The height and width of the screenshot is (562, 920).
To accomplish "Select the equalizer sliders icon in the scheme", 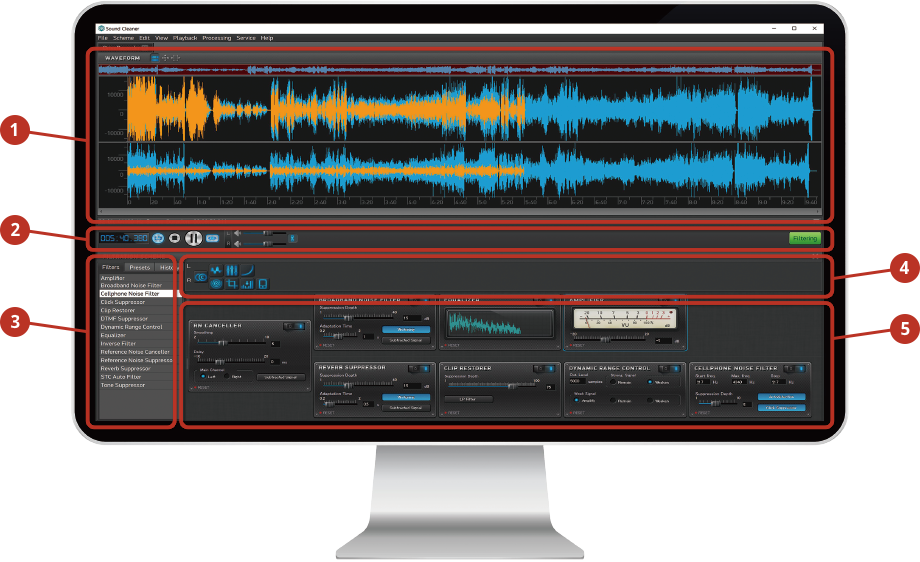I will [x=232, y=270].
